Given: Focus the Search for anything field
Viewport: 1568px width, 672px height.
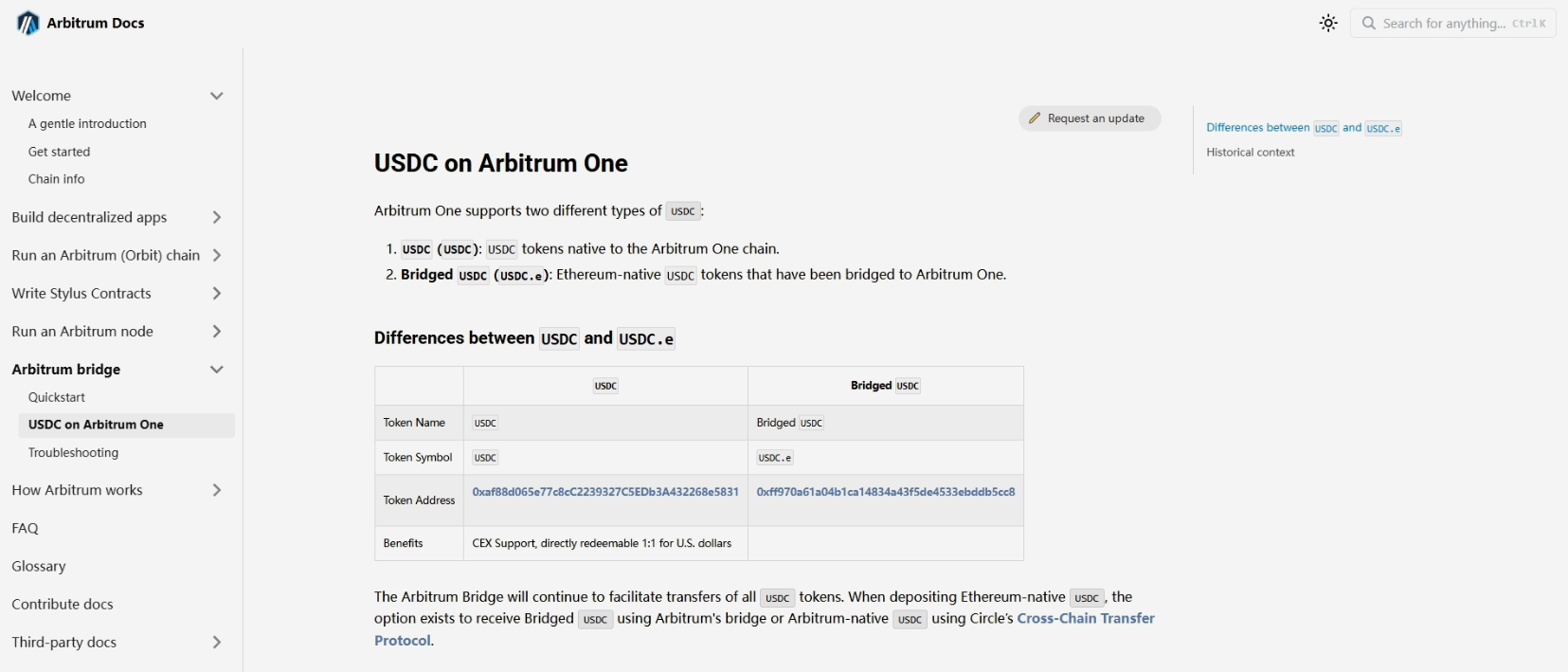Looking at the screenshot, I should [1459, 23].
